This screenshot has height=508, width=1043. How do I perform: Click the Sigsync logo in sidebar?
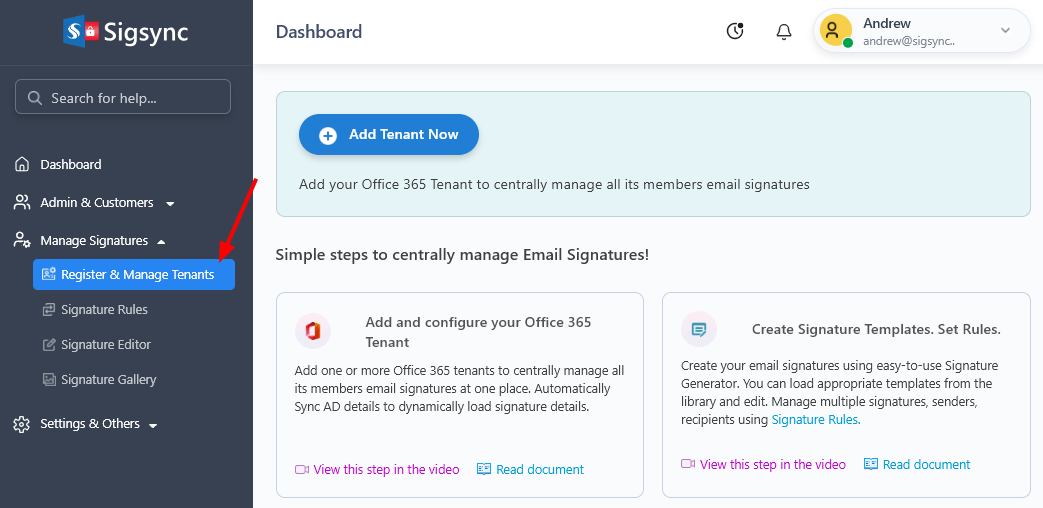point(126,32)
